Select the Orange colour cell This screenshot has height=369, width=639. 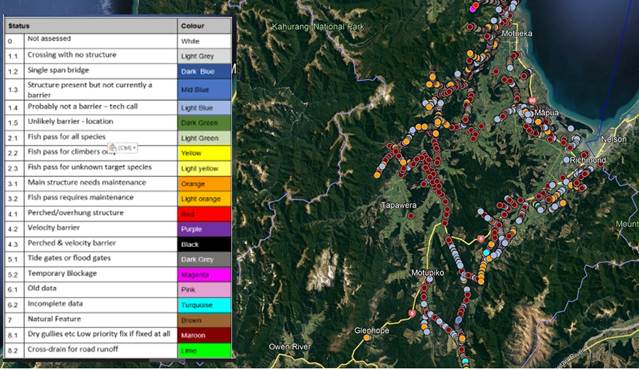tap(204, 183)
